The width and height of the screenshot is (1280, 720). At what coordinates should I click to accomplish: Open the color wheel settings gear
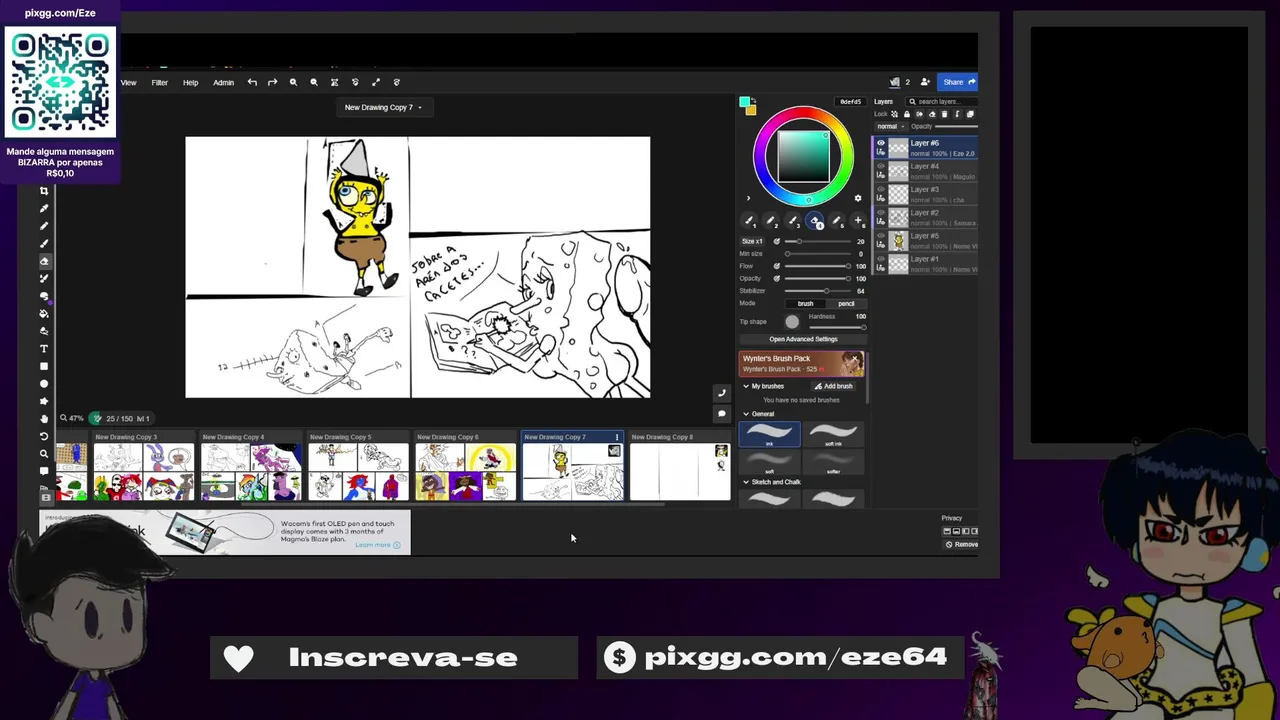click(858, 198)
